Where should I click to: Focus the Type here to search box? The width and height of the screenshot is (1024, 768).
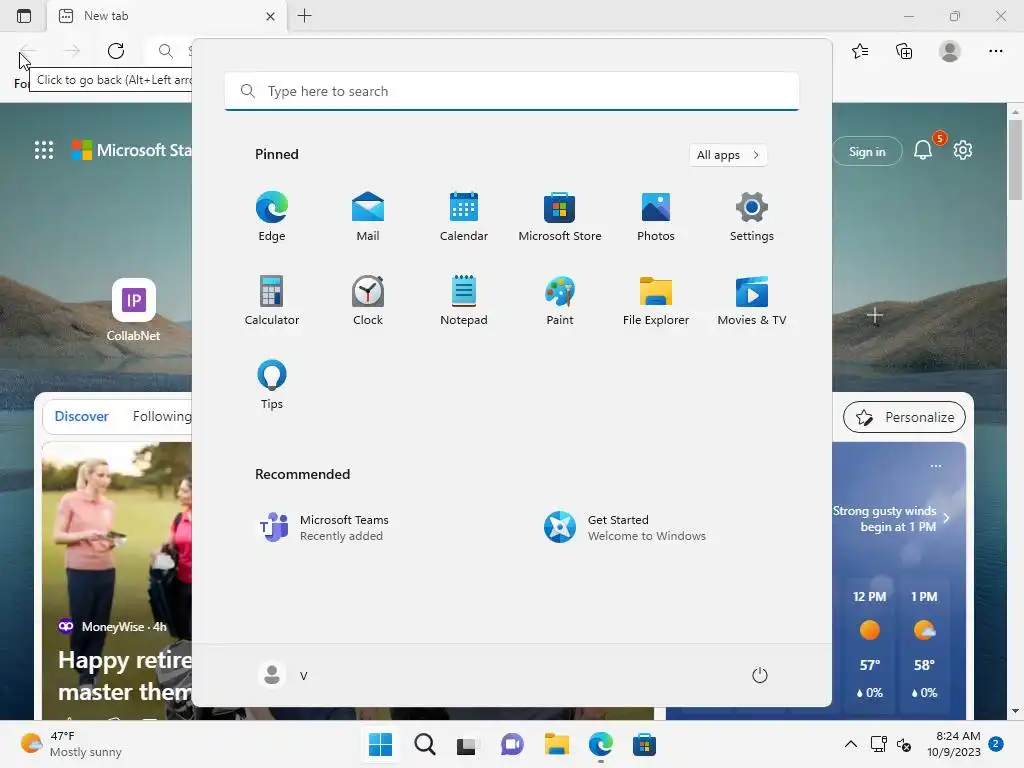coord(512,91)
